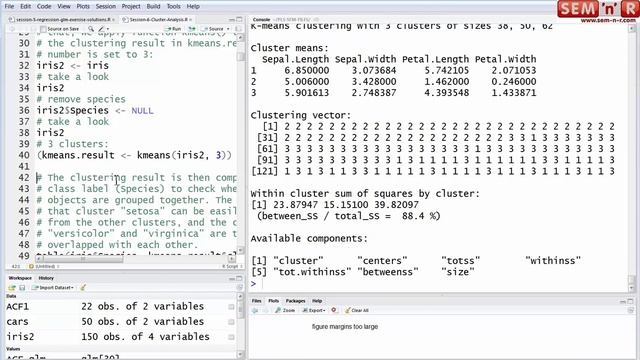Switch to the Files tab

point(256,301)
